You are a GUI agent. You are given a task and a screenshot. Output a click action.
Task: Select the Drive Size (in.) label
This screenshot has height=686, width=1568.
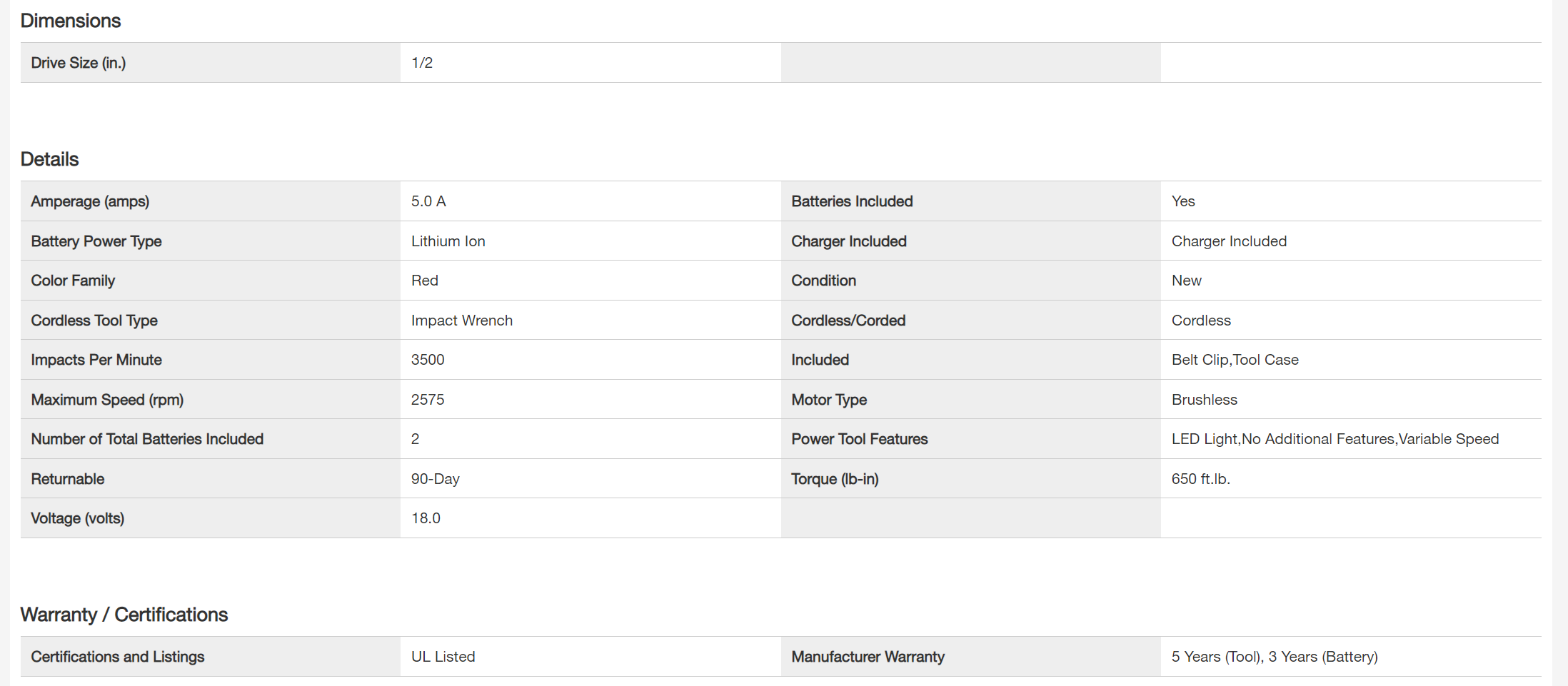78,63
